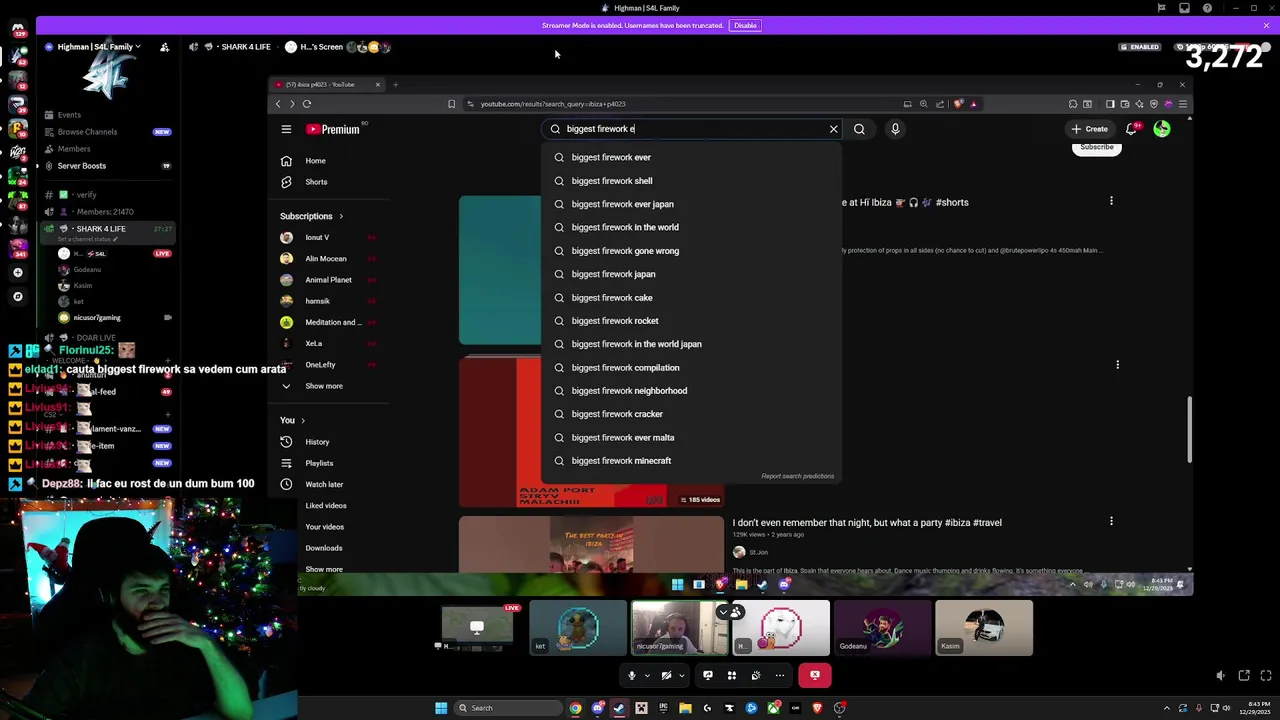1280x720 pixels.
Task: Select the verify text channel
Action: click(x=106, y=195)
